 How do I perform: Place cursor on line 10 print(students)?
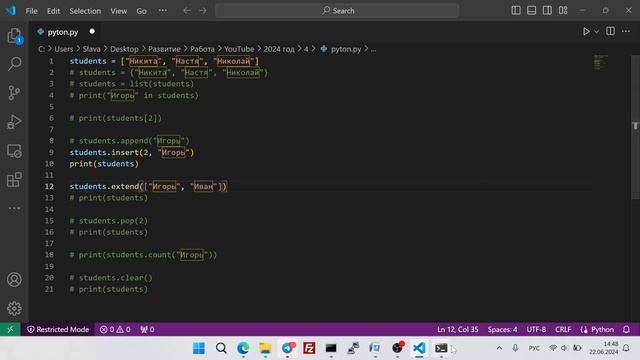point(104,164)
